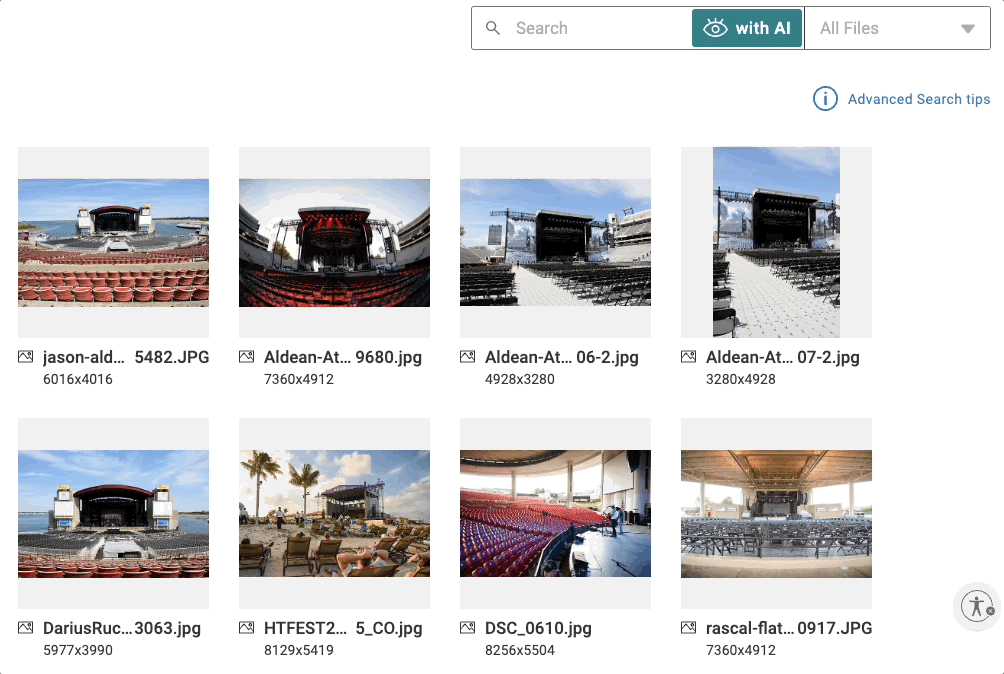Screen dimensions: 1004x674
Task: Select file name jason-ald... 5482.JPG
Action: [x=126, y=357]
